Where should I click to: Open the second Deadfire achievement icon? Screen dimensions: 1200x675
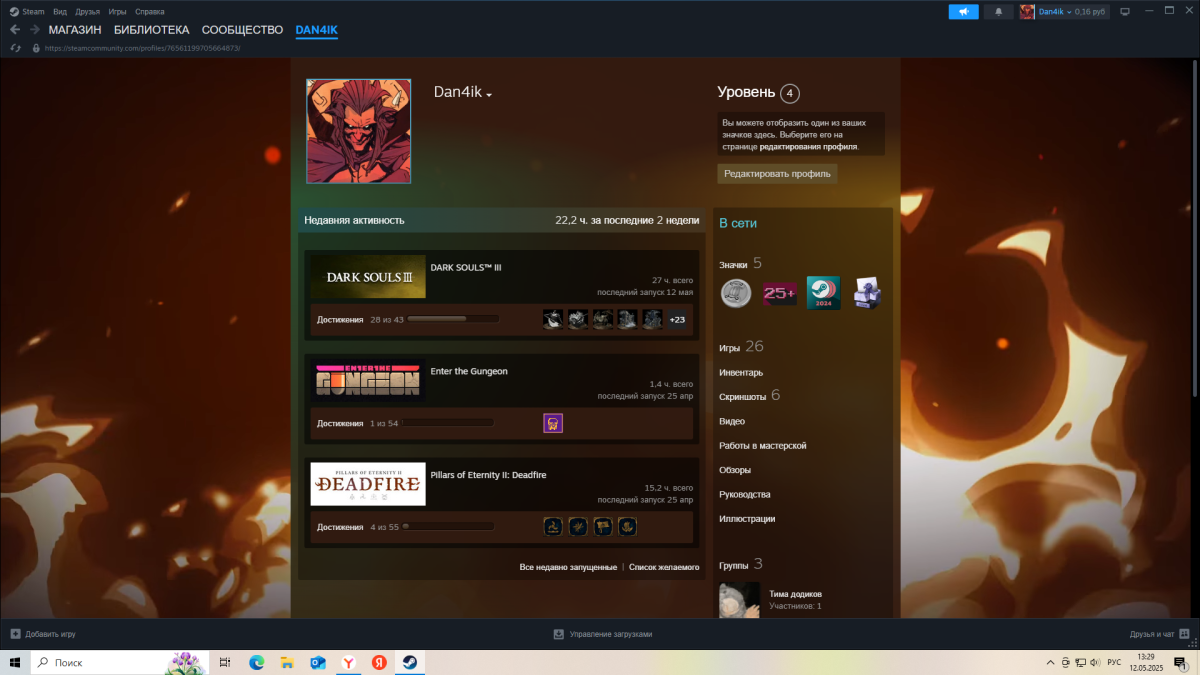click(578, 527)
